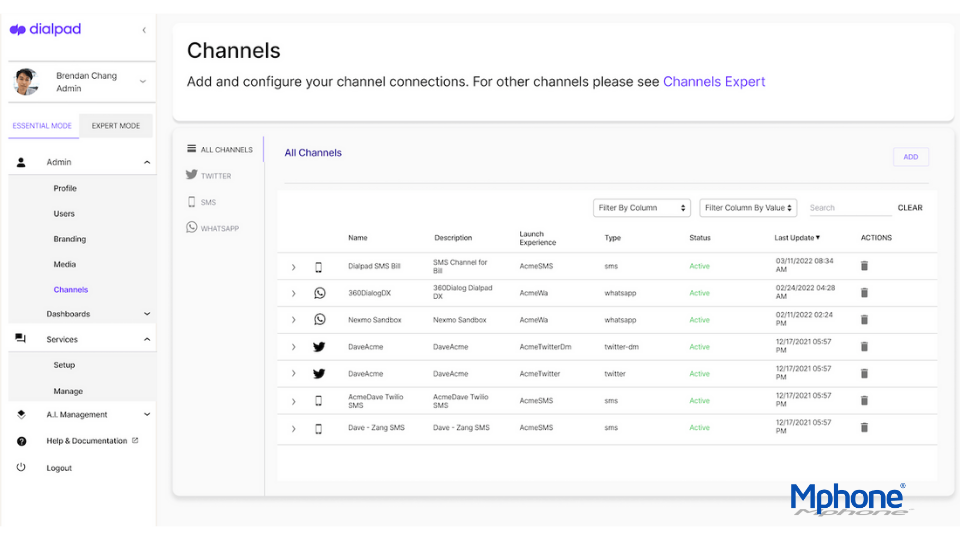
Task: Delete the DaveAcme twitter-dm channel
Action: 864,347
